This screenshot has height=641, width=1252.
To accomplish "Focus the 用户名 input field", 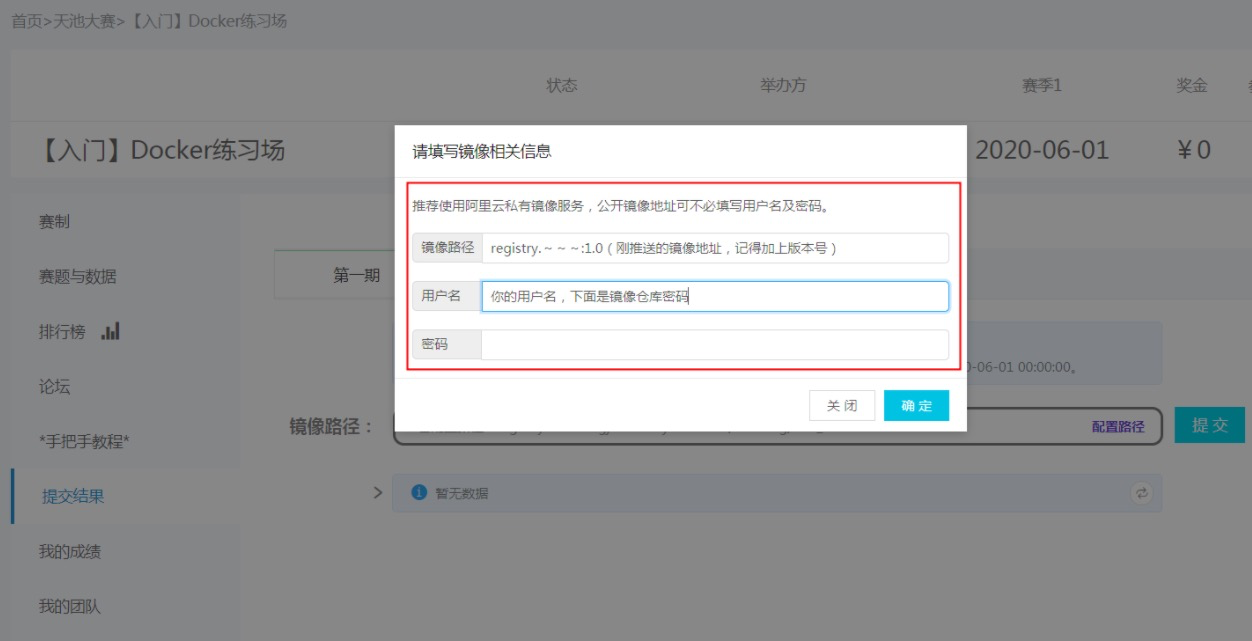I will pyautogui.click(x=714, y=296).
